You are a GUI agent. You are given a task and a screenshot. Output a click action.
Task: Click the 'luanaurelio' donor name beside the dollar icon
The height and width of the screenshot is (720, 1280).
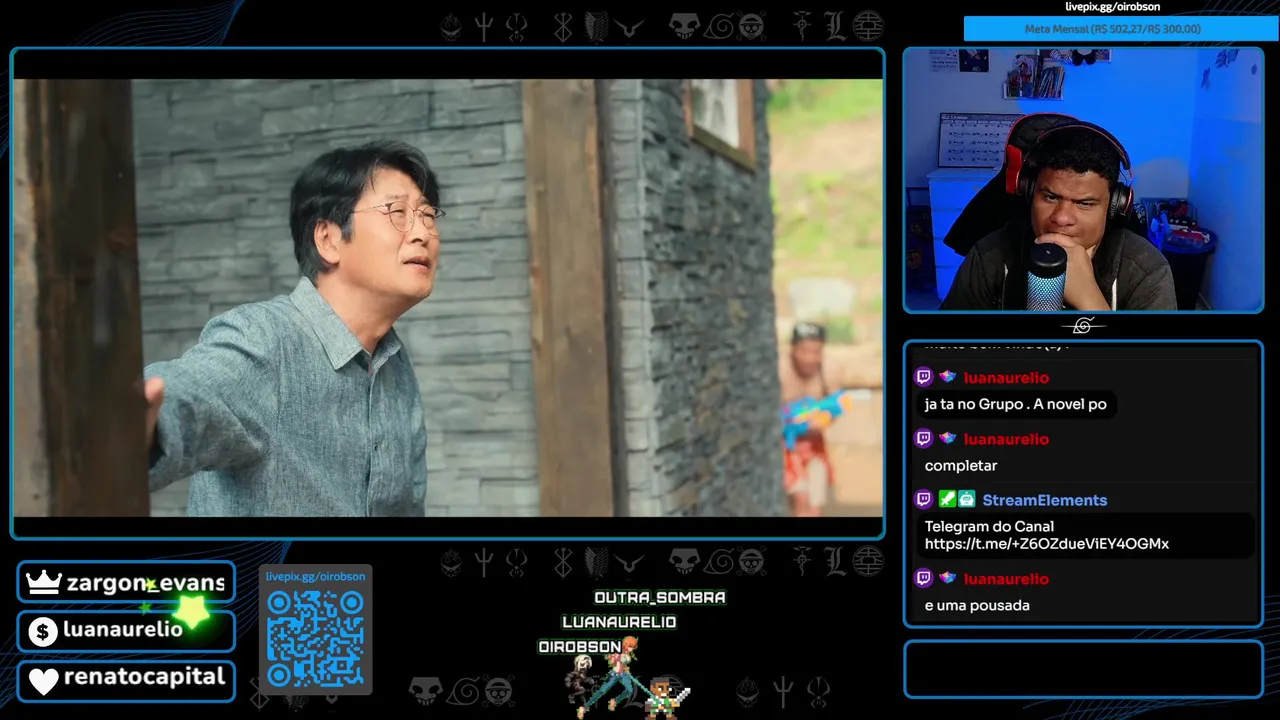[122, 630]
